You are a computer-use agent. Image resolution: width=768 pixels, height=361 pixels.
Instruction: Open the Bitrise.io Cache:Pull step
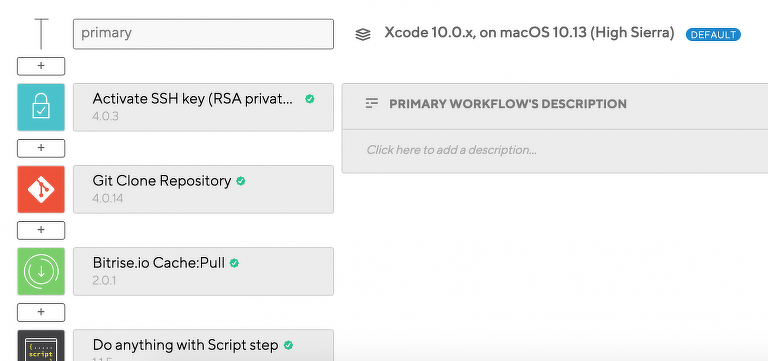pyautogui.click(x=203, y=271)
